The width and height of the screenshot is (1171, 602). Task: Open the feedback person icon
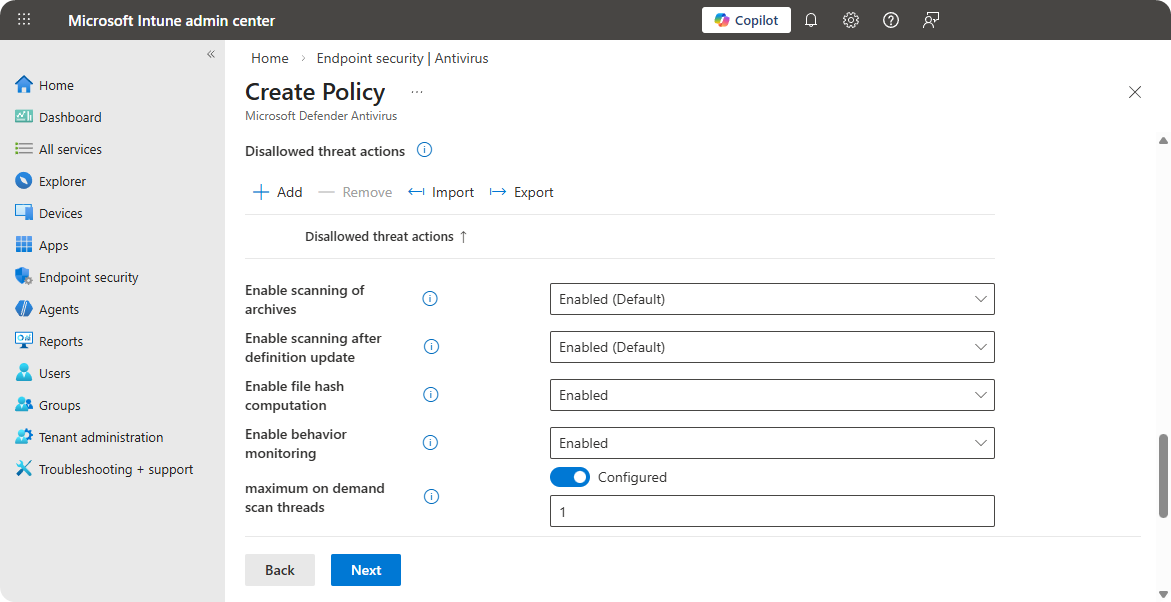(x=931, y=20)
